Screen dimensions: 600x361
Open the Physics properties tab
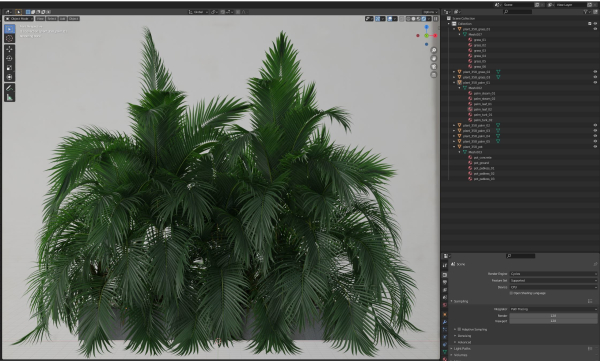pyautogui.click(x=445, y=337)
